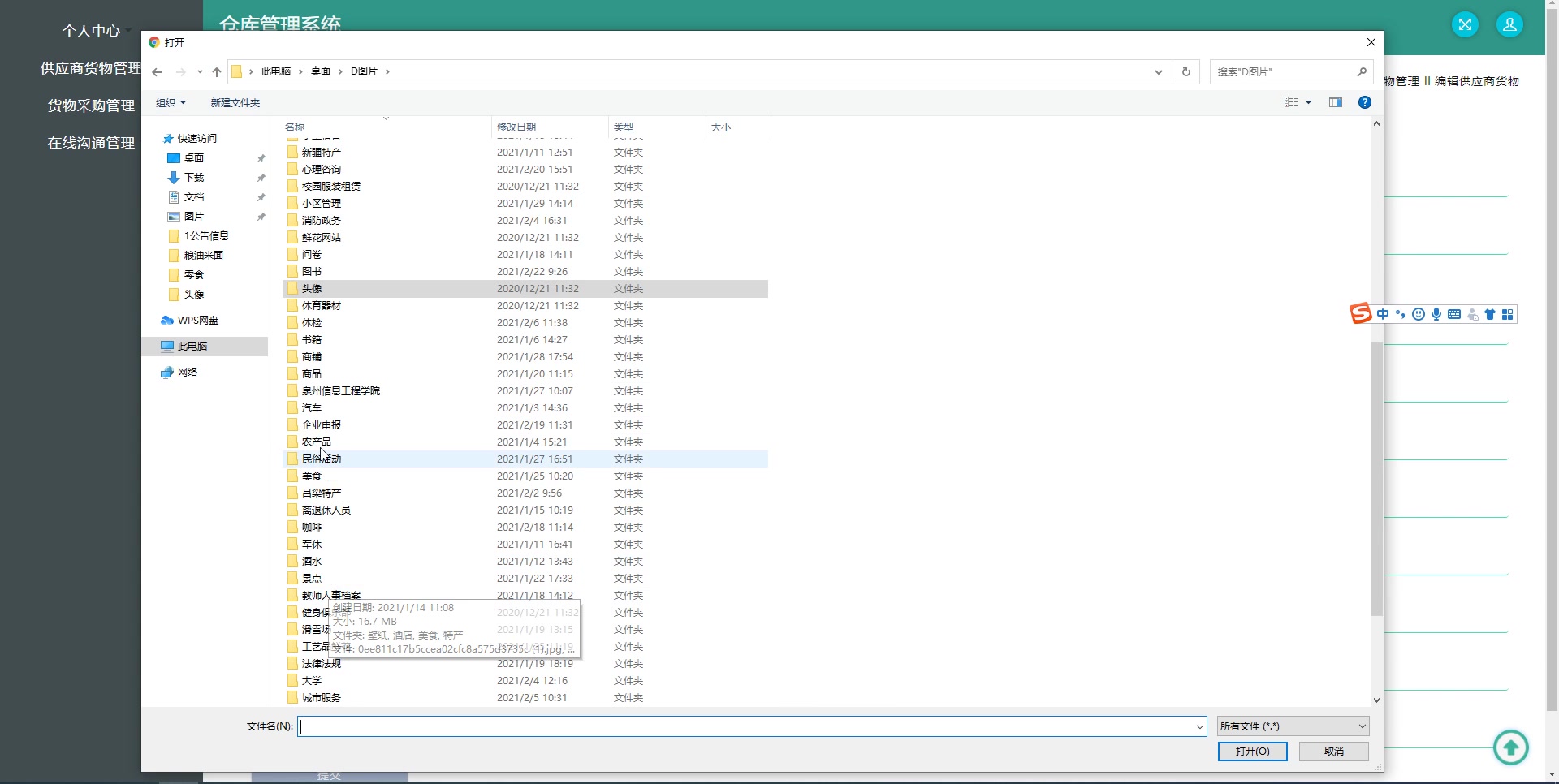Select the 心理咨询 folder

525,170
